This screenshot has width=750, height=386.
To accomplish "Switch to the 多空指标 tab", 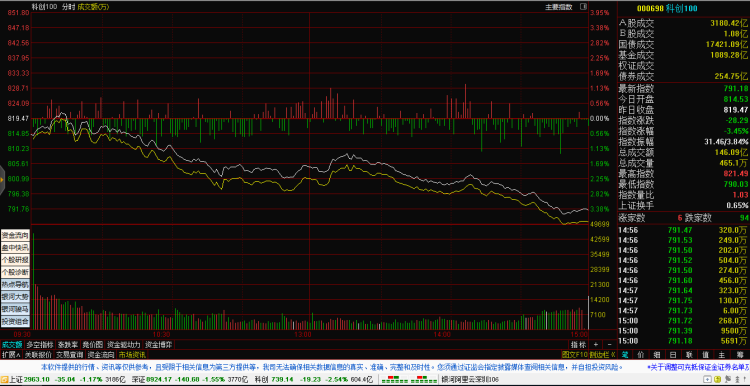I will pyautogui.click(x=40, y=344).
